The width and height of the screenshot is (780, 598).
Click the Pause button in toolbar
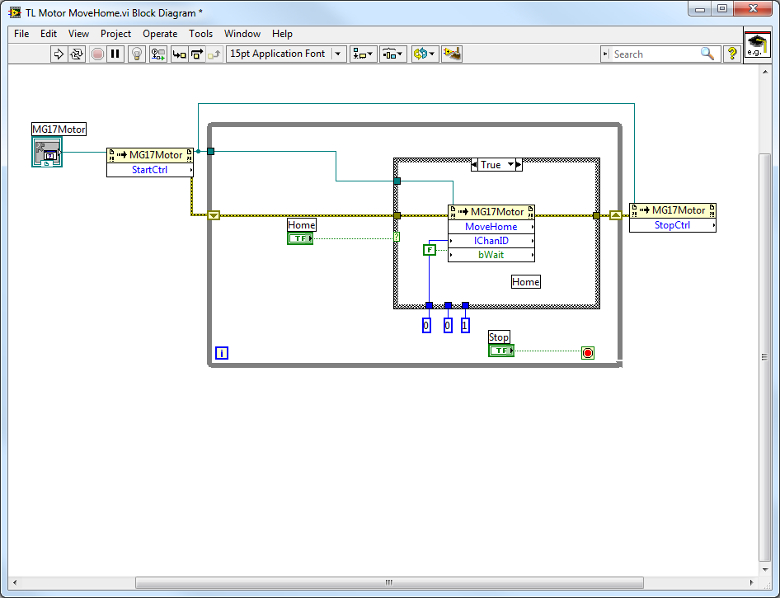tap(115, 54)
